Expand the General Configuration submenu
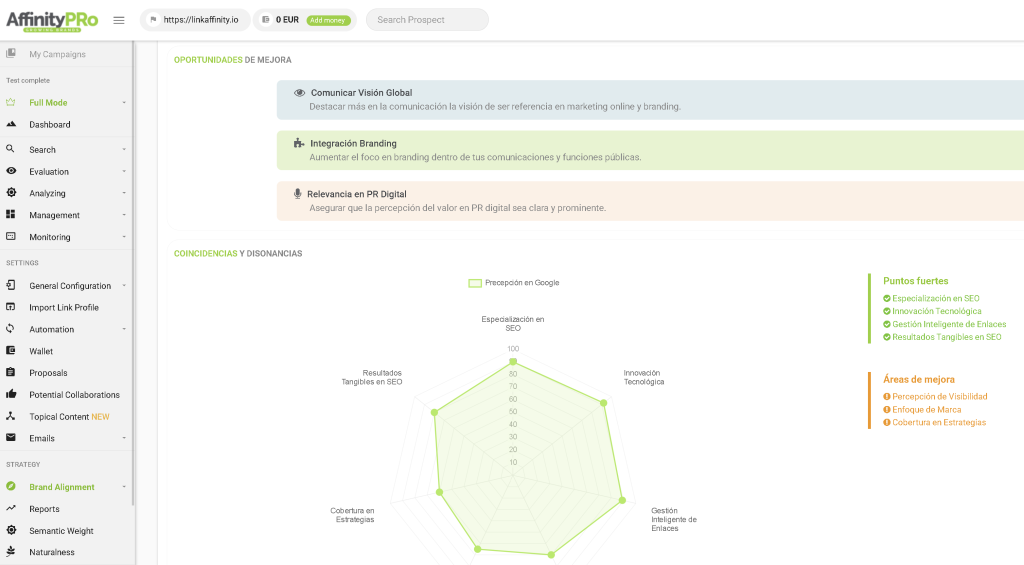The height and width of the screenshot is (565, 1024). 124,286
